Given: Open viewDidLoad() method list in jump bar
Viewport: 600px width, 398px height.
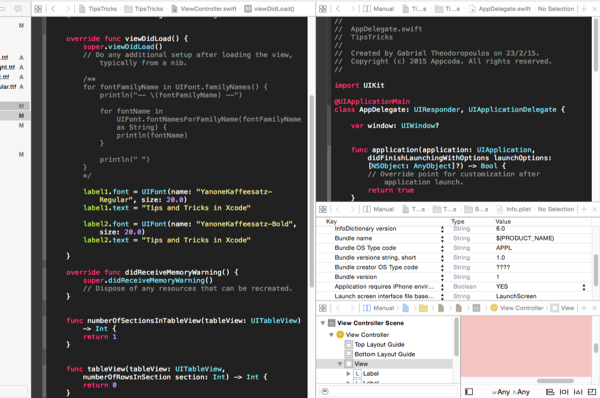Looking at the screenshot, I should (x=269, y=9).
